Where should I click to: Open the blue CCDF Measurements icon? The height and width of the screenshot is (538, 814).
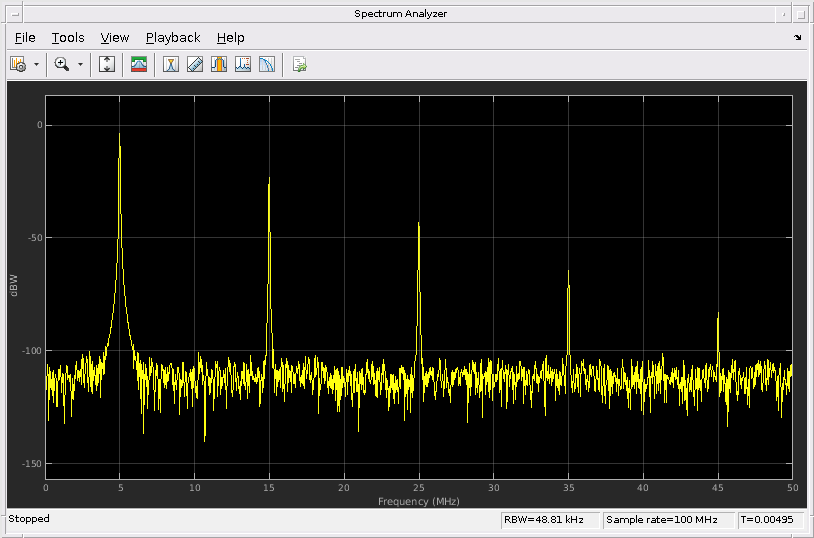[x=267, y=64]
